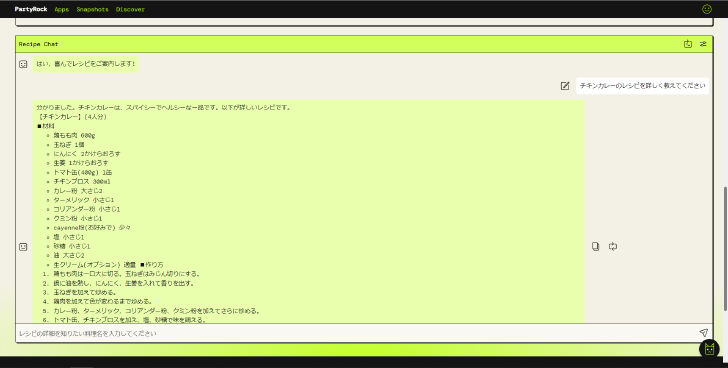Regenerate the chicken curry recipe response
Image resolution: width=728 pixels, height=368 pixels.
click(x=613, y=246)
